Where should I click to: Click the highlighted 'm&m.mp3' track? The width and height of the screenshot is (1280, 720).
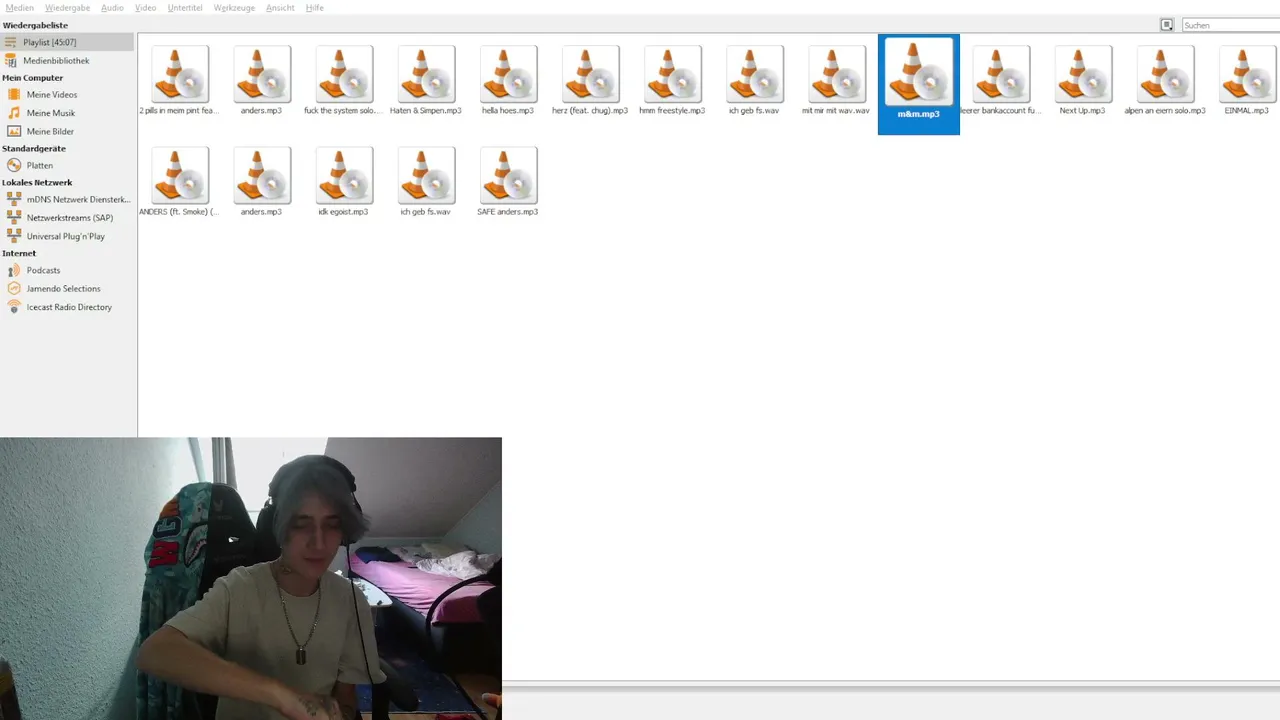pos(918,84)
